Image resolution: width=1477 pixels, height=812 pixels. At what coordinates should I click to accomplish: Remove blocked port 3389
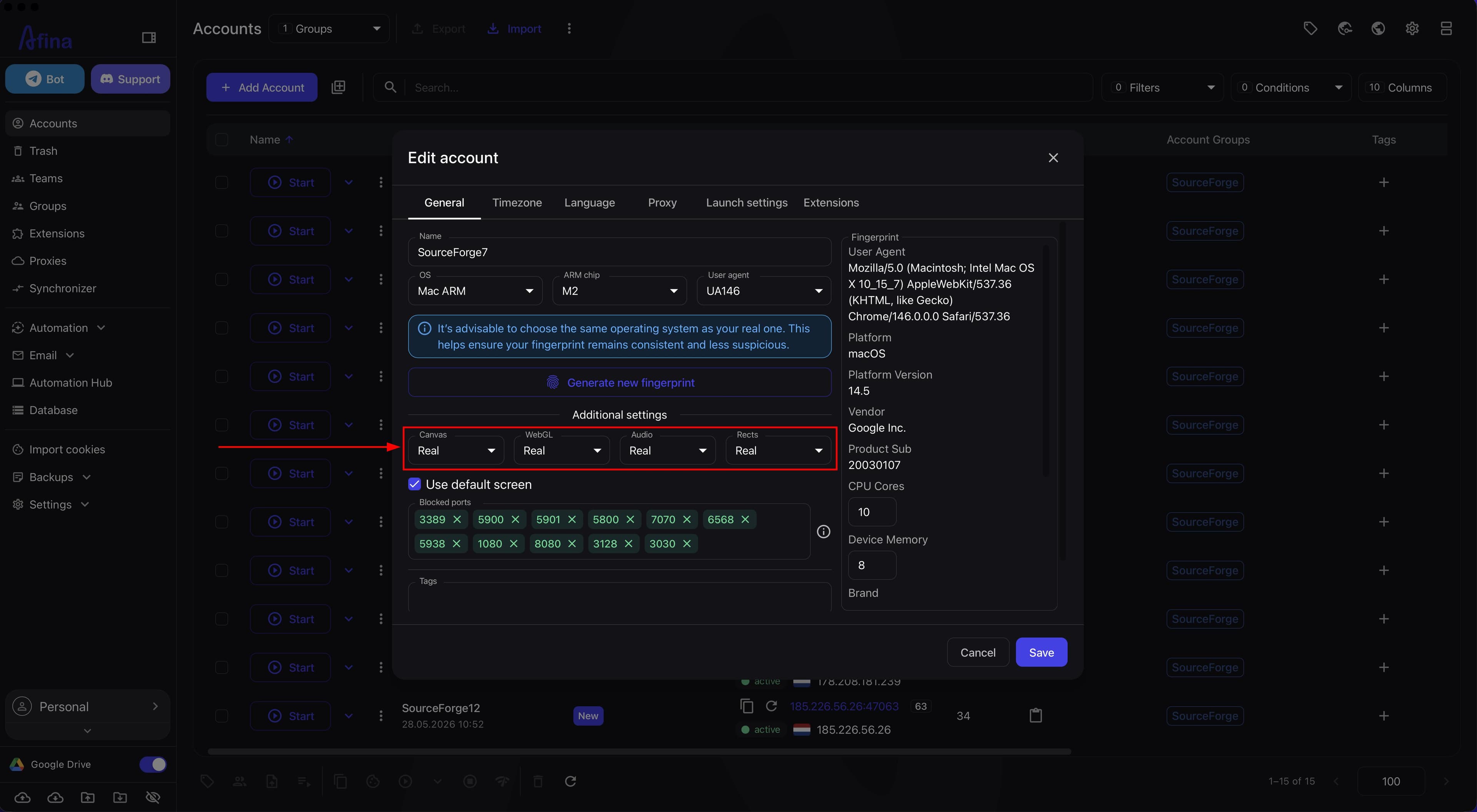457,520
